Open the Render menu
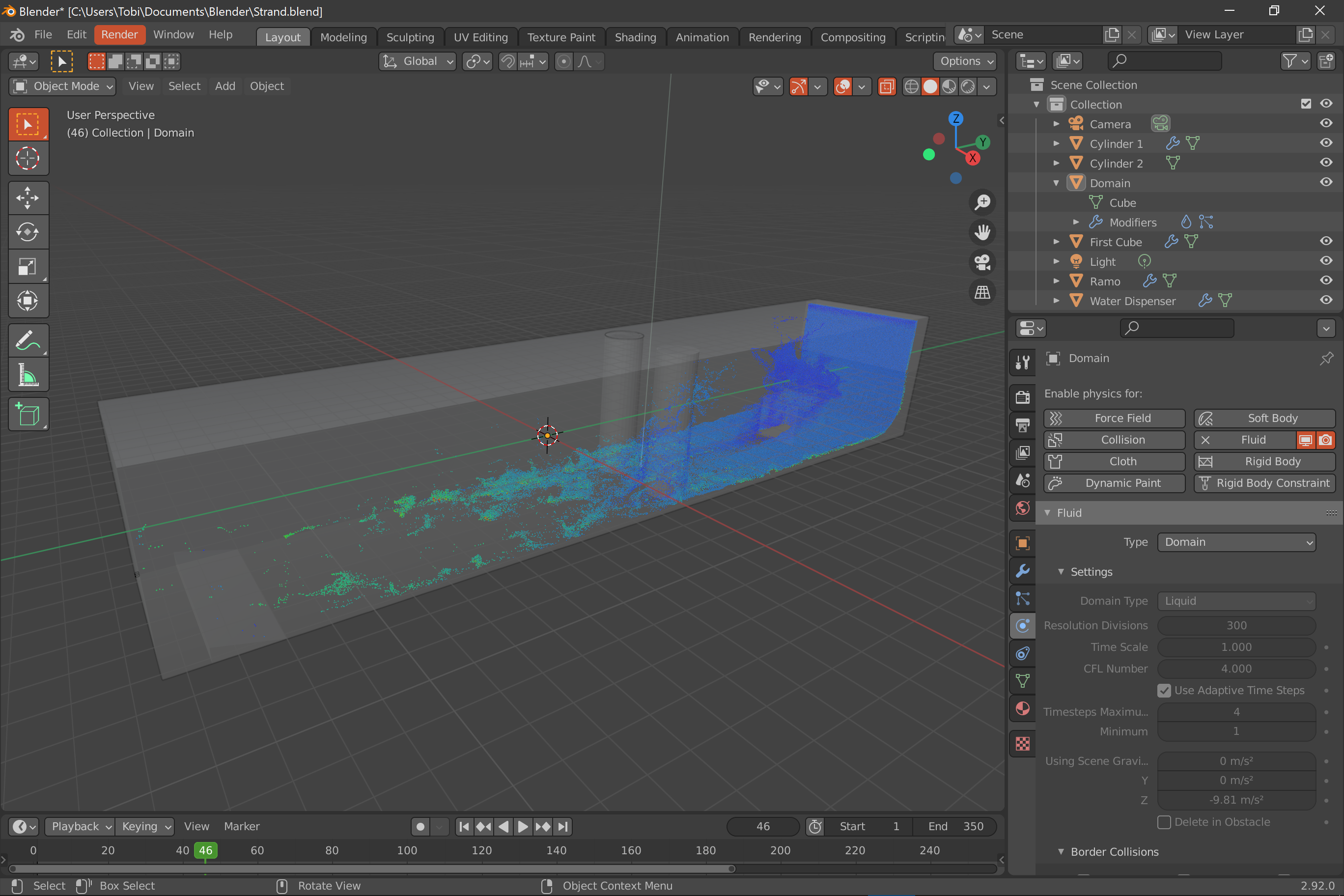 point(119,34)
